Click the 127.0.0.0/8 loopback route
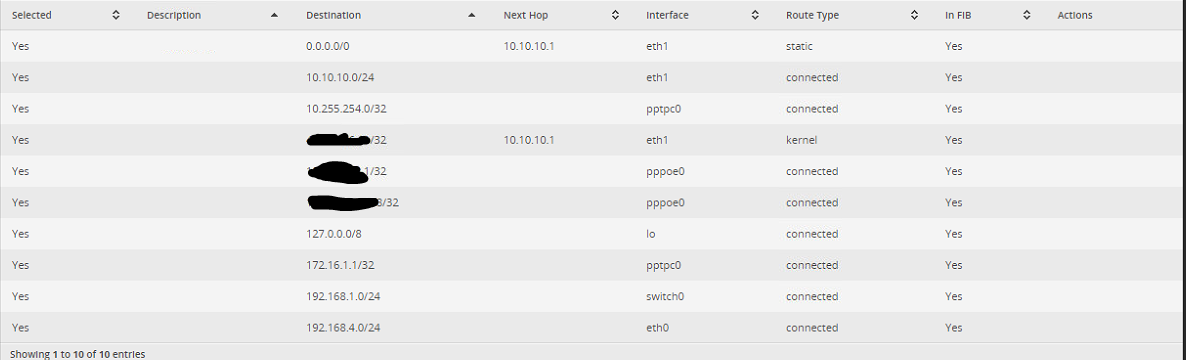 click(x=593, y=234)
